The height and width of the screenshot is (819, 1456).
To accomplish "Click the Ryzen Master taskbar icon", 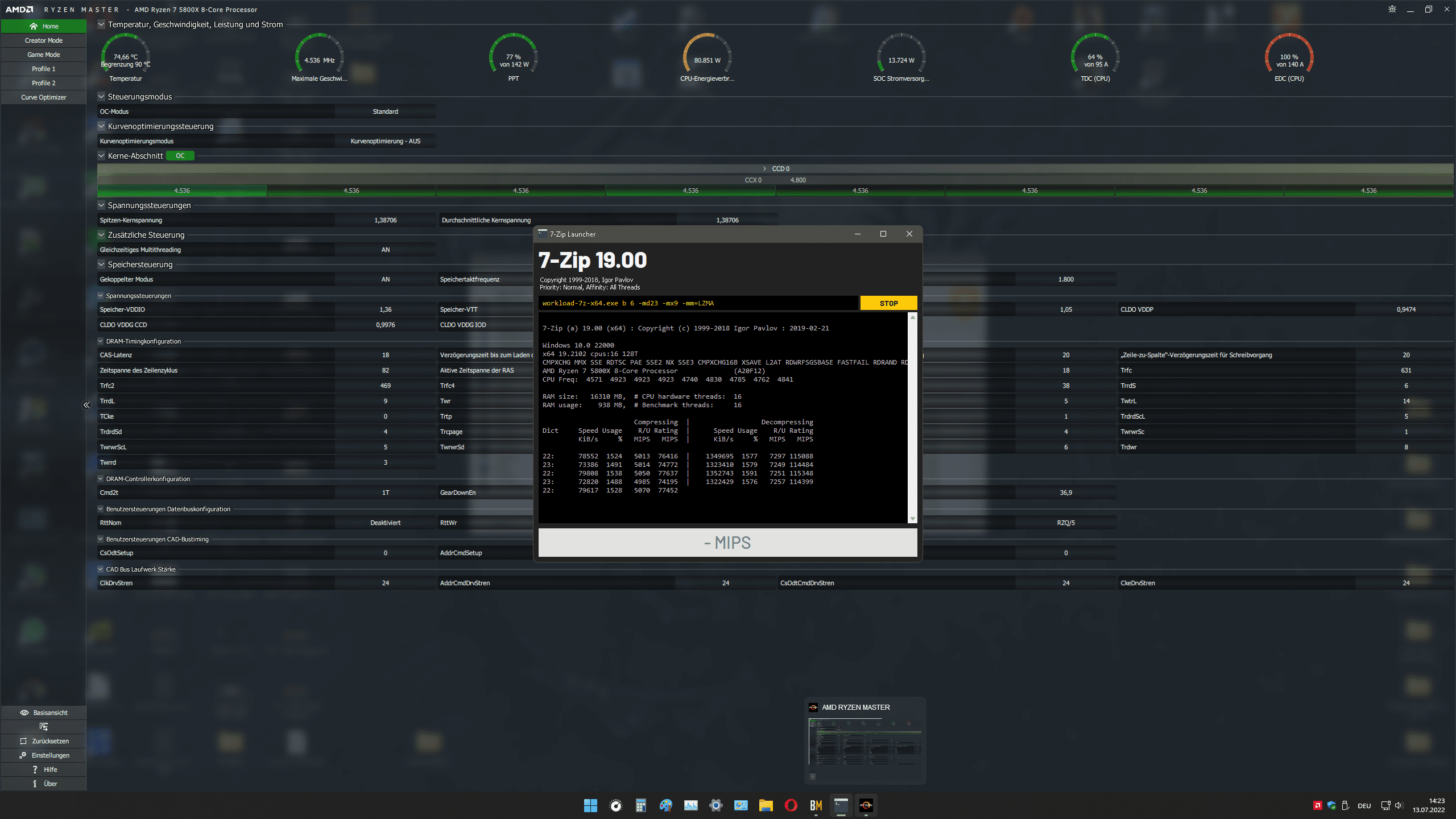I will (866, 805).
